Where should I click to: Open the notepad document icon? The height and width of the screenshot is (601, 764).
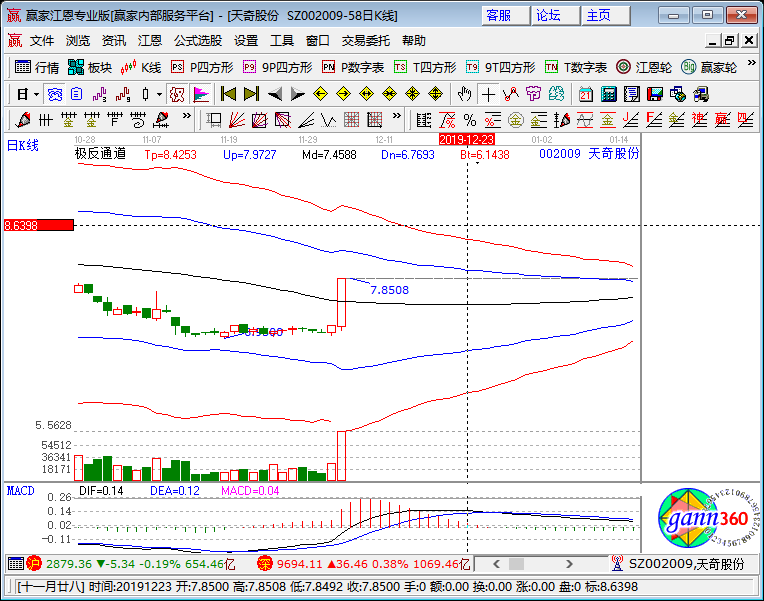[631, 94]
